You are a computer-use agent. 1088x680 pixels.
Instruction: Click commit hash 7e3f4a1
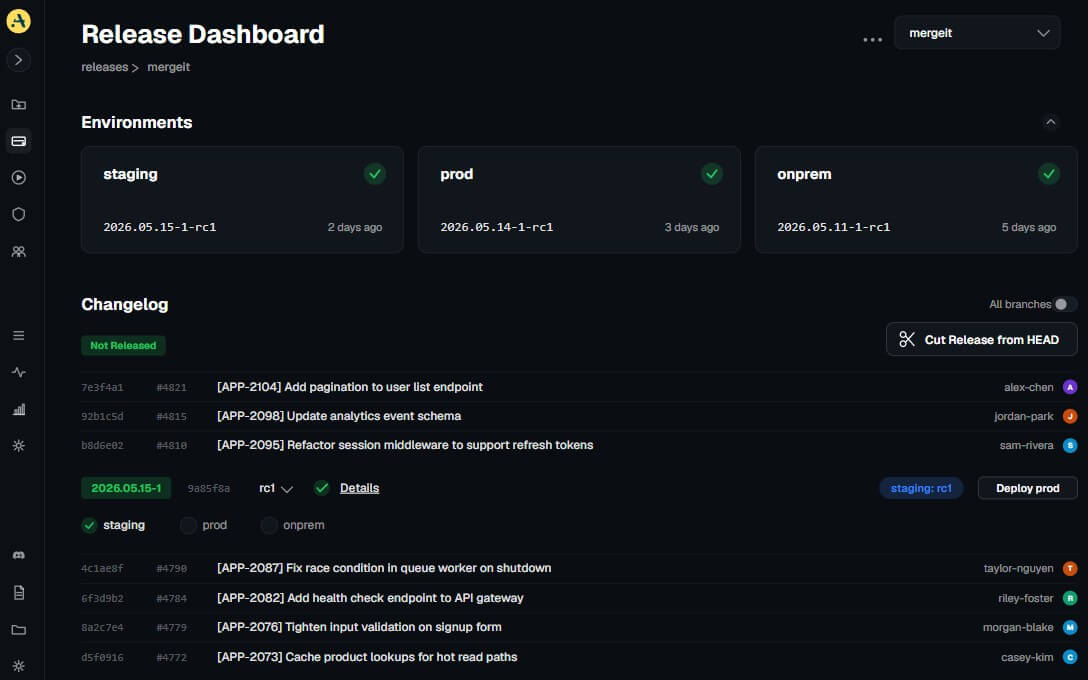coord(102,387)
